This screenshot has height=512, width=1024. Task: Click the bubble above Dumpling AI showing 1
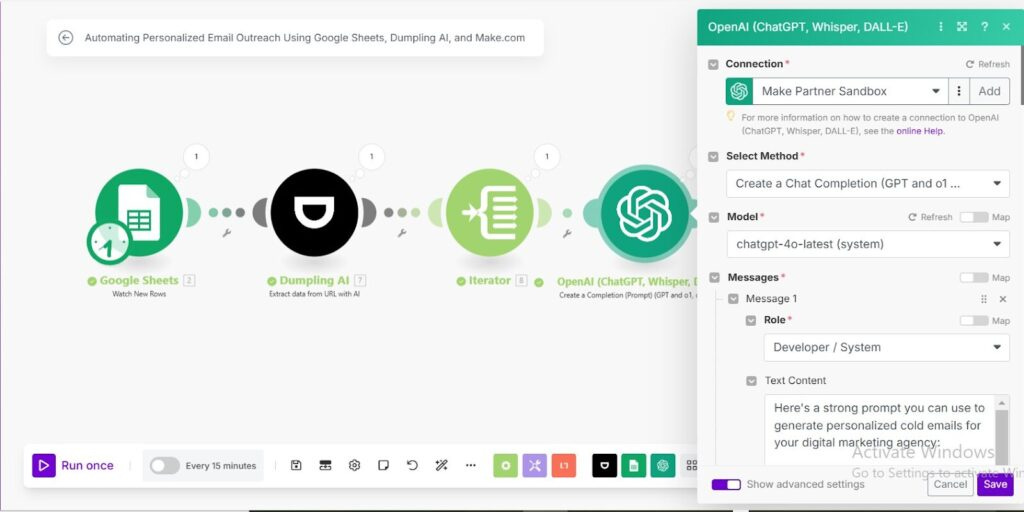pyautogui.click(x=372, y=157)
